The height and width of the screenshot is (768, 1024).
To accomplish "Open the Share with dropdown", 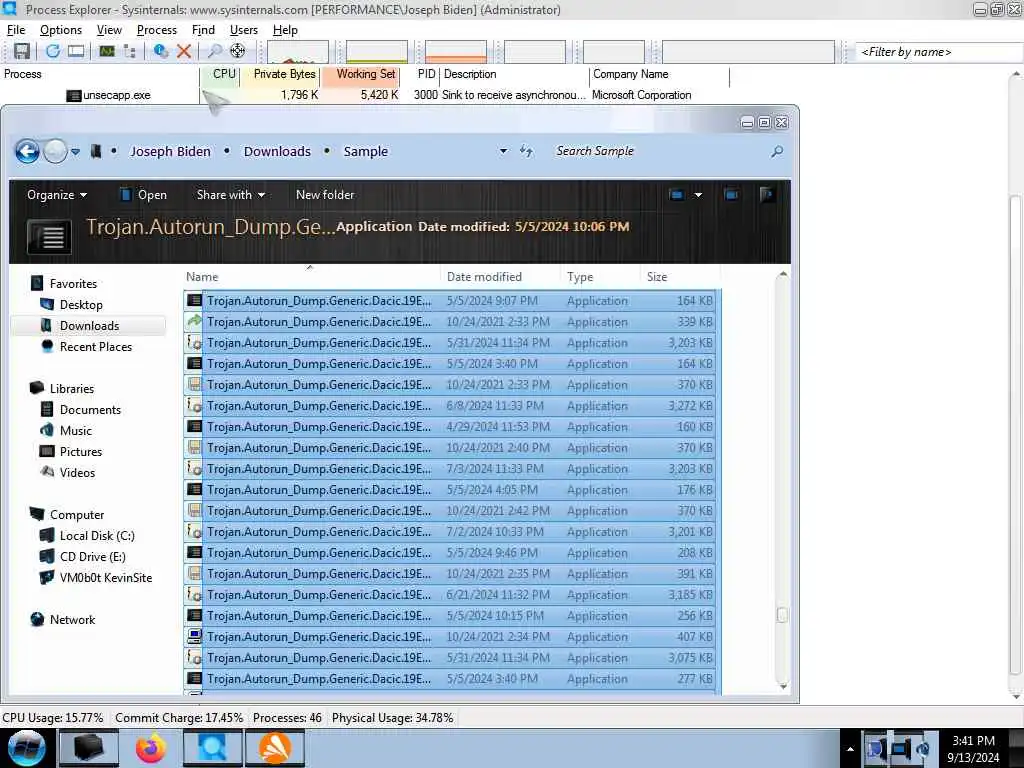I will [231, 195].
